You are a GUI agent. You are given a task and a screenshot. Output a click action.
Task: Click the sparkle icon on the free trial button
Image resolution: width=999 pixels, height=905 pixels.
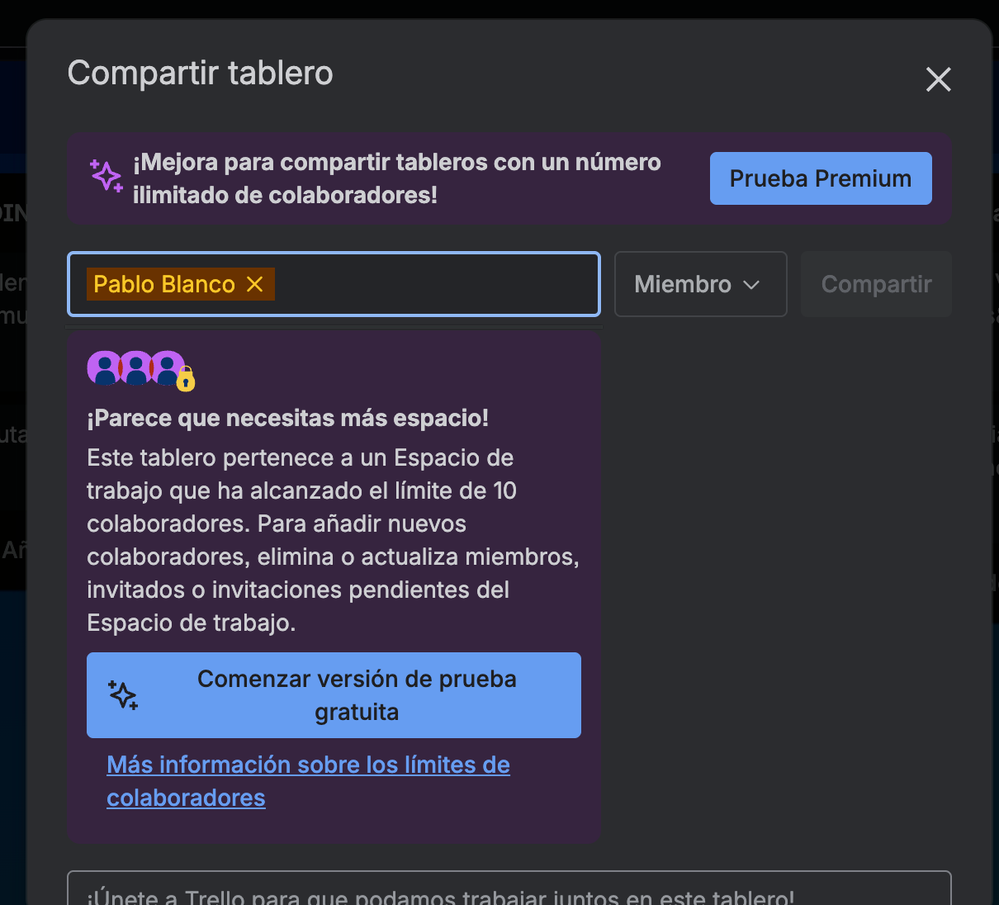[123, 694]
